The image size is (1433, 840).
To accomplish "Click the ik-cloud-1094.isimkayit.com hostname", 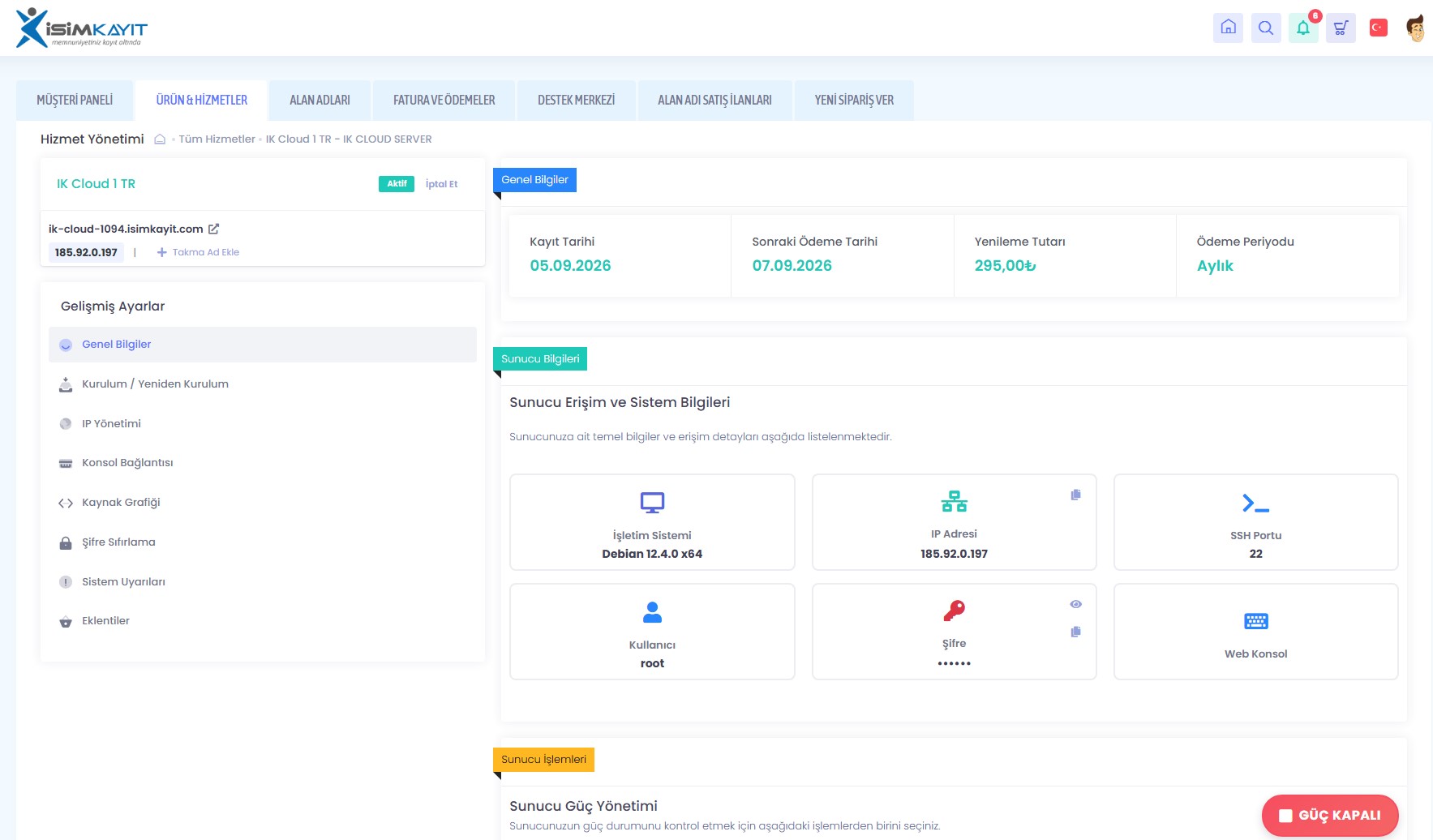I will pos(126,229).
